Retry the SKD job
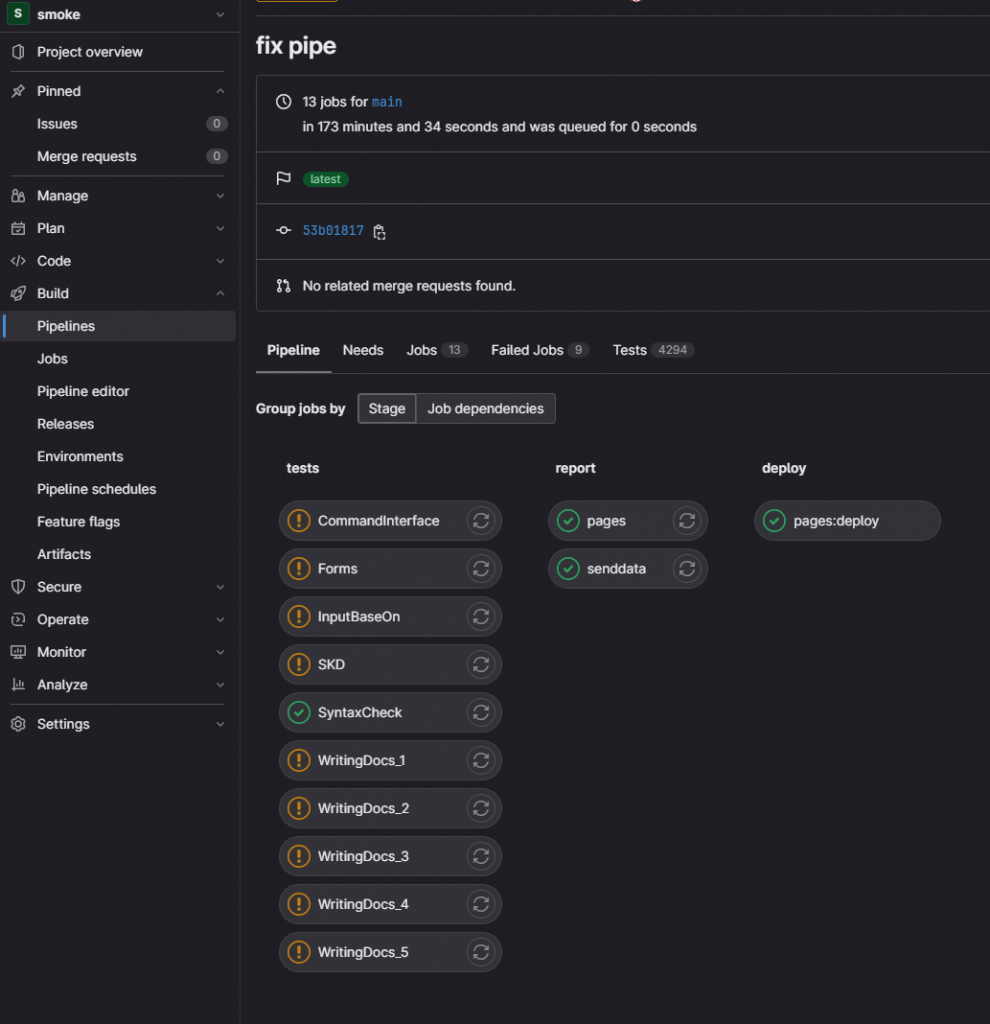The height and width of the screenshot is (1024, 990). (x=481, y=665)
